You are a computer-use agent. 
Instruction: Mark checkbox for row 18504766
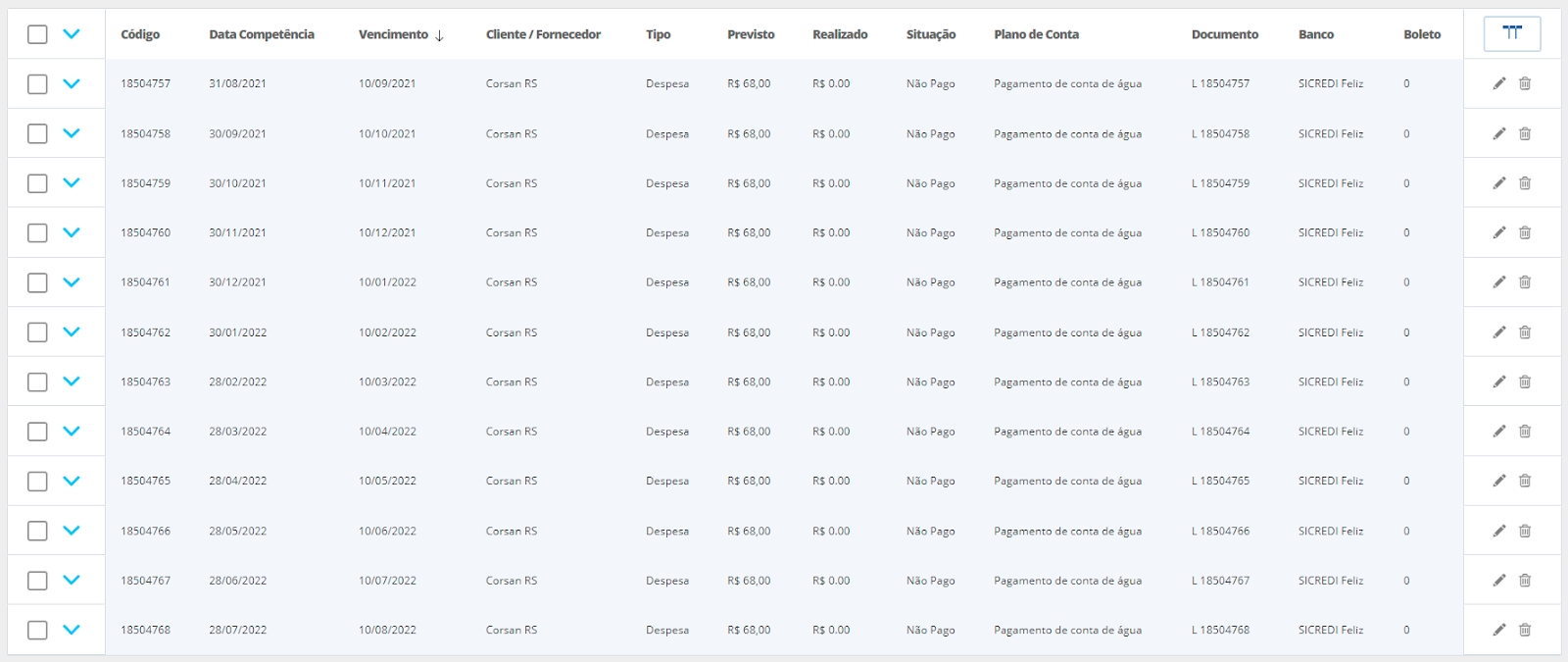pyautogui.click(x=37, y=531)
